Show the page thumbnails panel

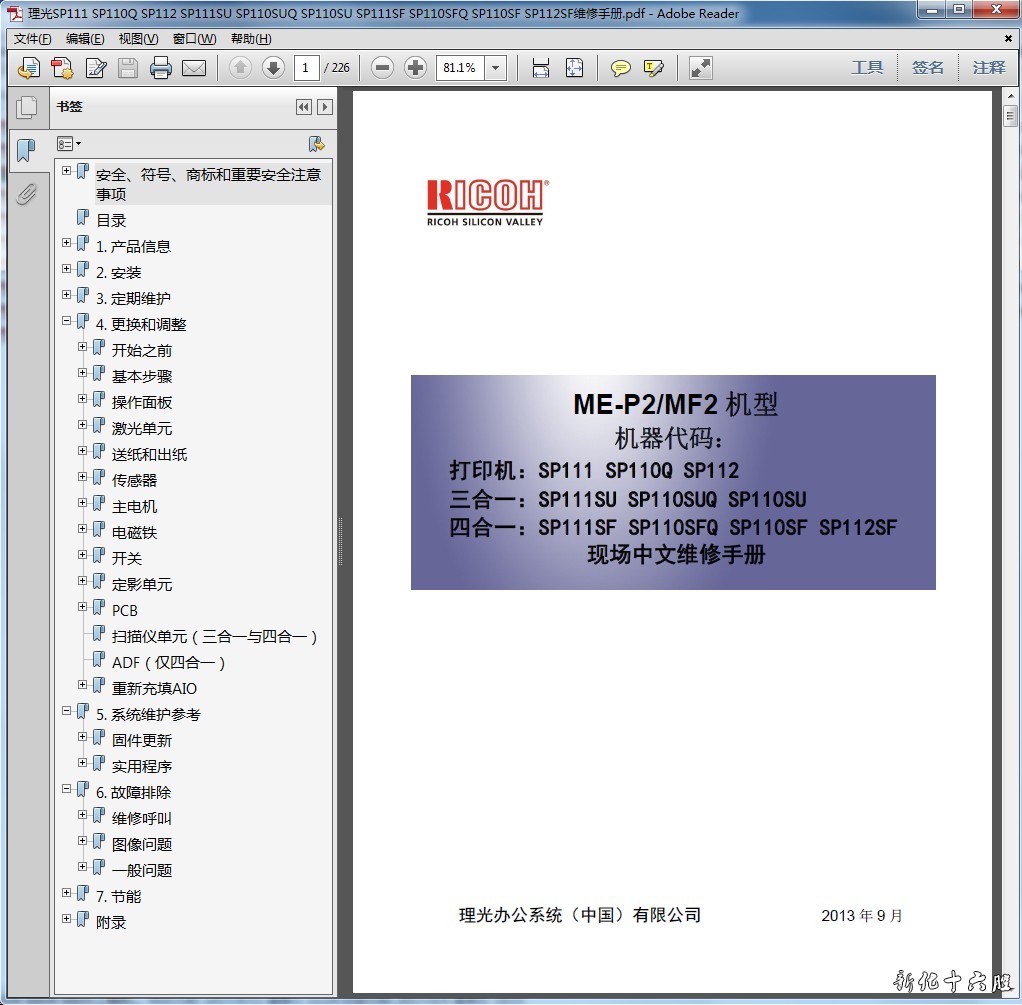pos(26,107)
